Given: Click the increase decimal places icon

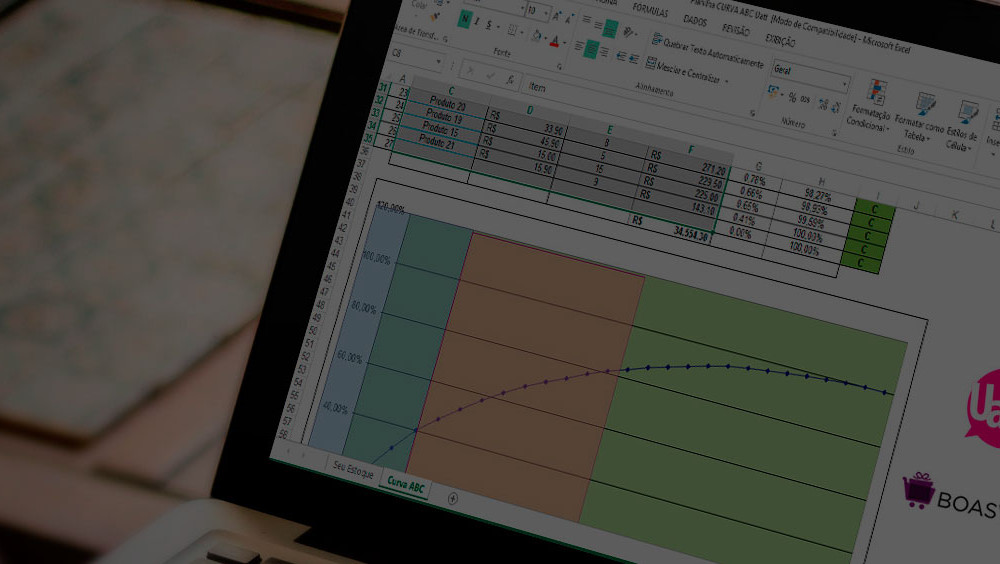Looking at the screenshot, I should 823,104.
